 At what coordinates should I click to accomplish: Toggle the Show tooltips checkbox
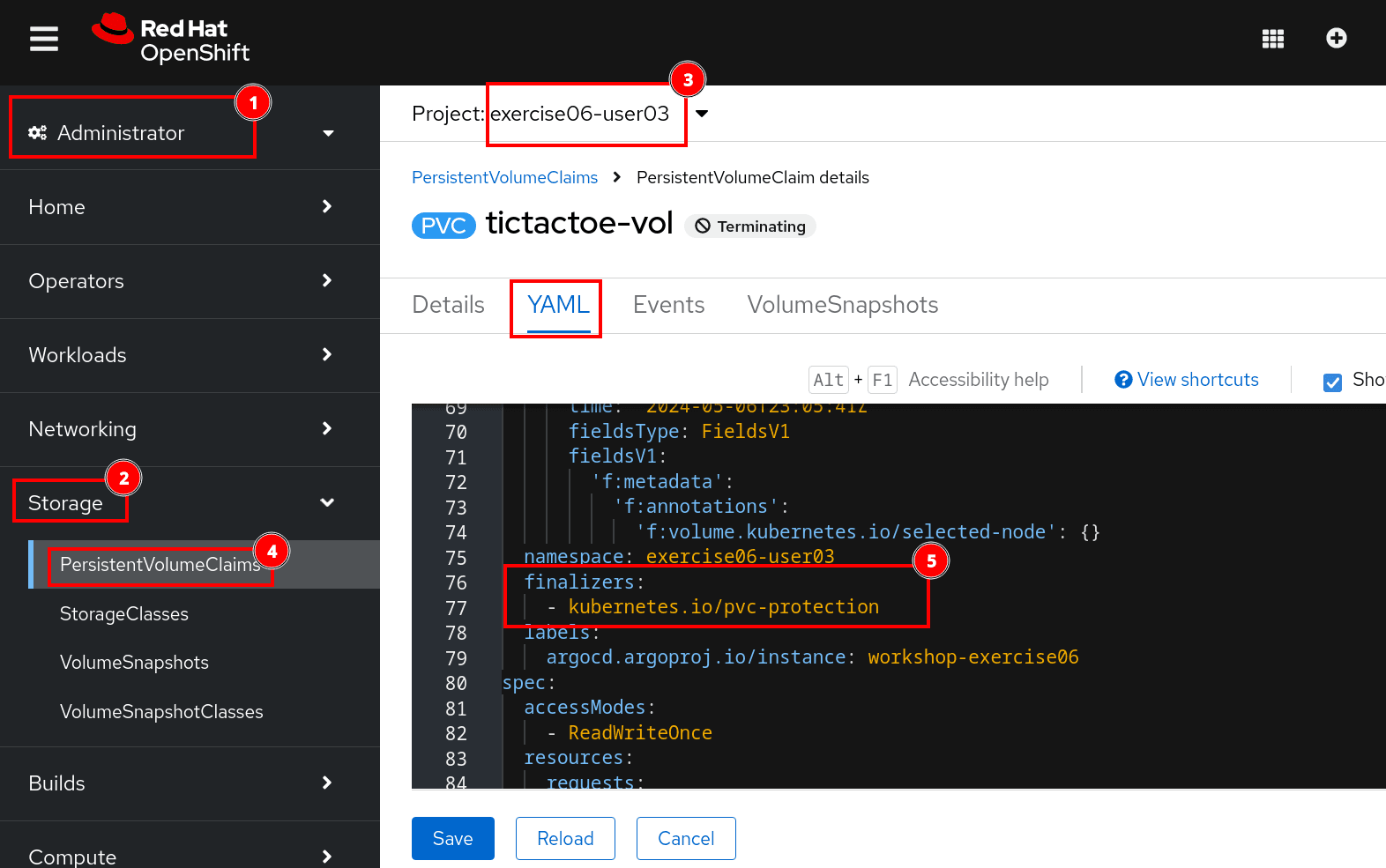pyautogui.click(x=1332, y=382)
